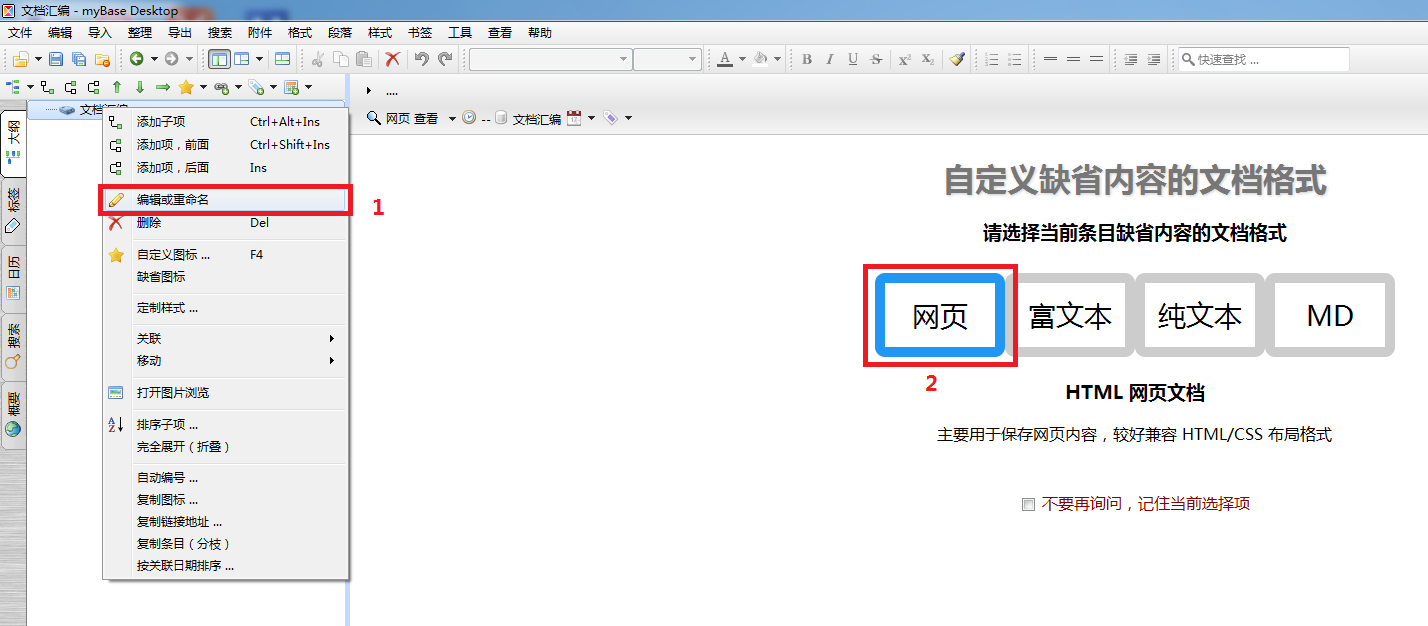Open the 工具 menu
The width and height of the screenshot is (1428, 626).
[x=460, y=32]
